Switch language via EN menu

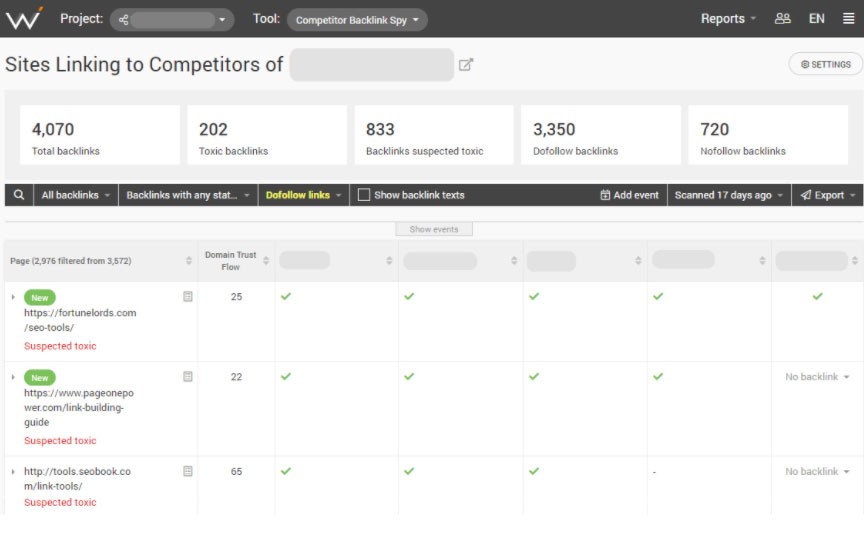pos(817,19)
